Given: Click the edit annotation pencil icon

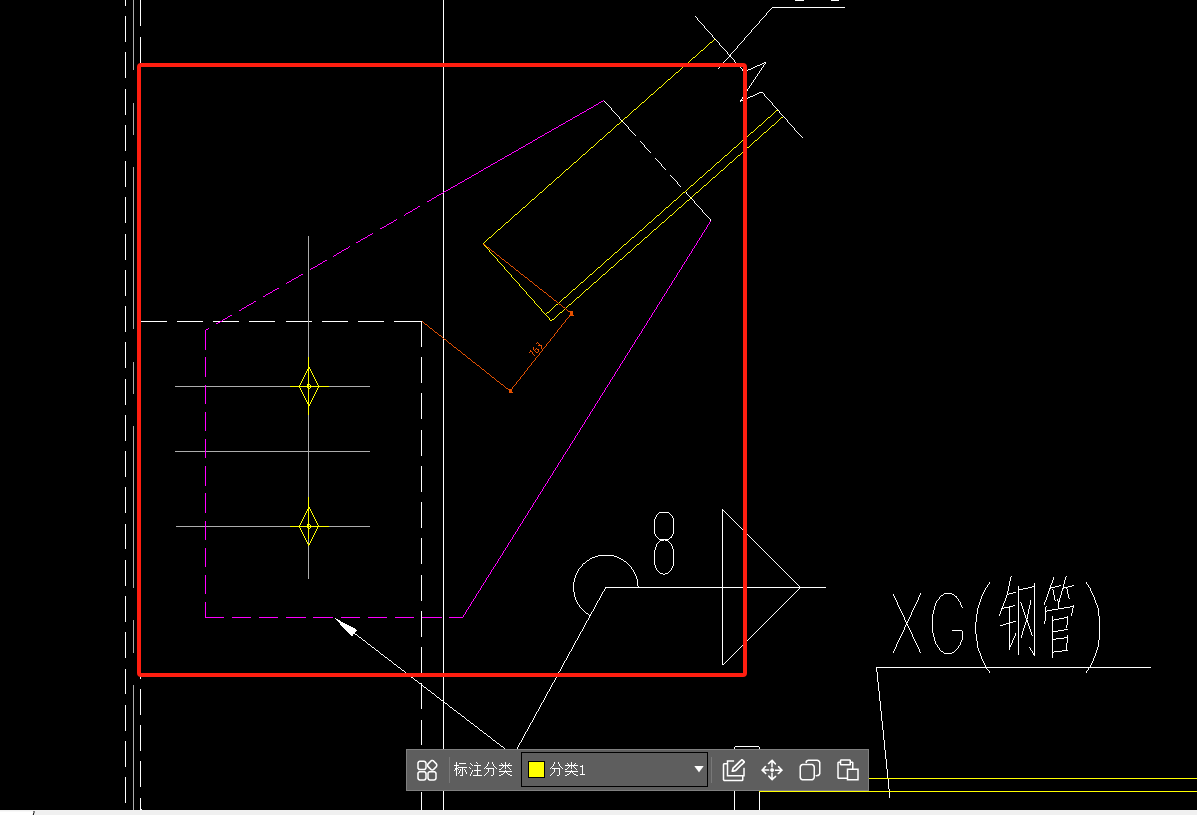Looking at the screenshot, I should (734, 770).
